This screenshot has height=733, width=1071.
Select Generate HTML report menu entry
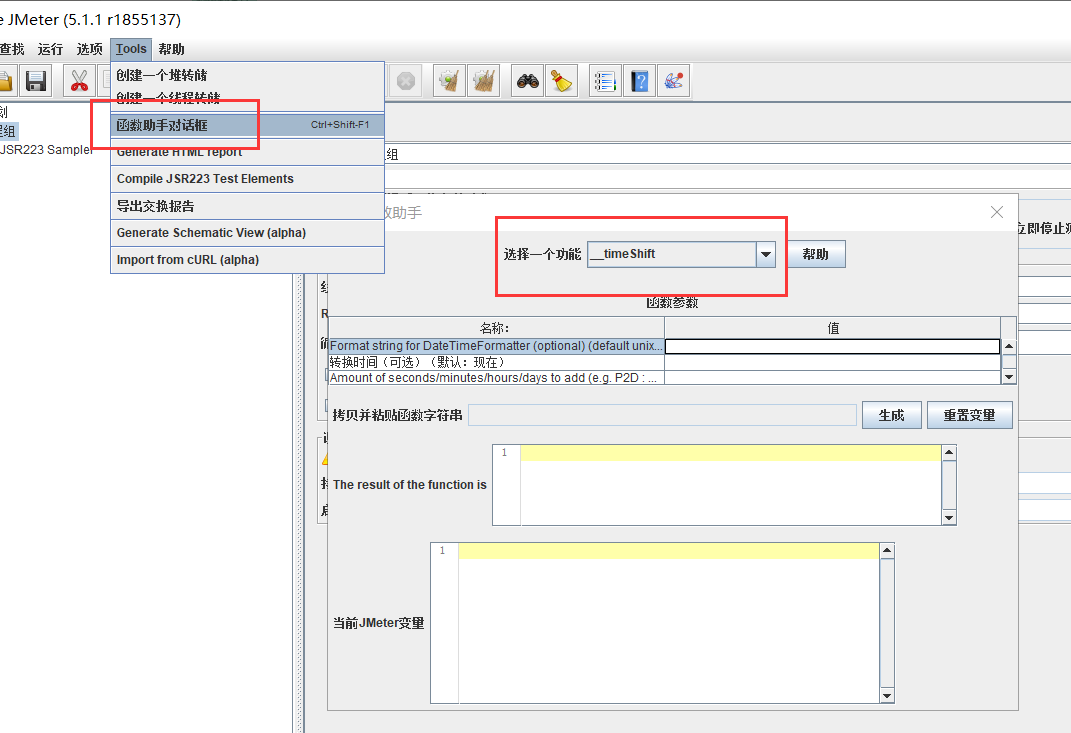pos(180,152)
